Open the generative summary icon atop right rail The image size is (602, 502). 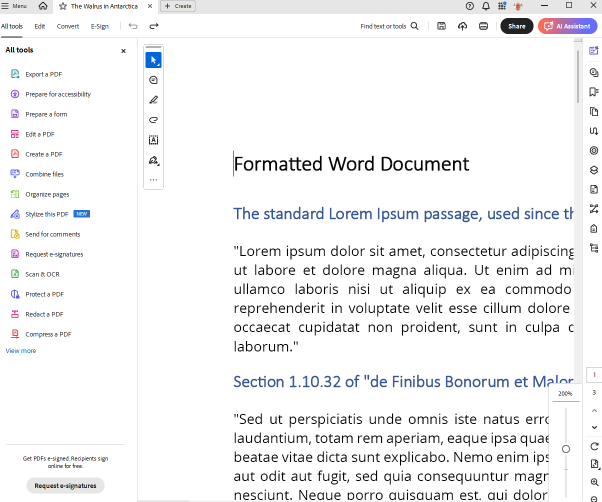(594, 50)
